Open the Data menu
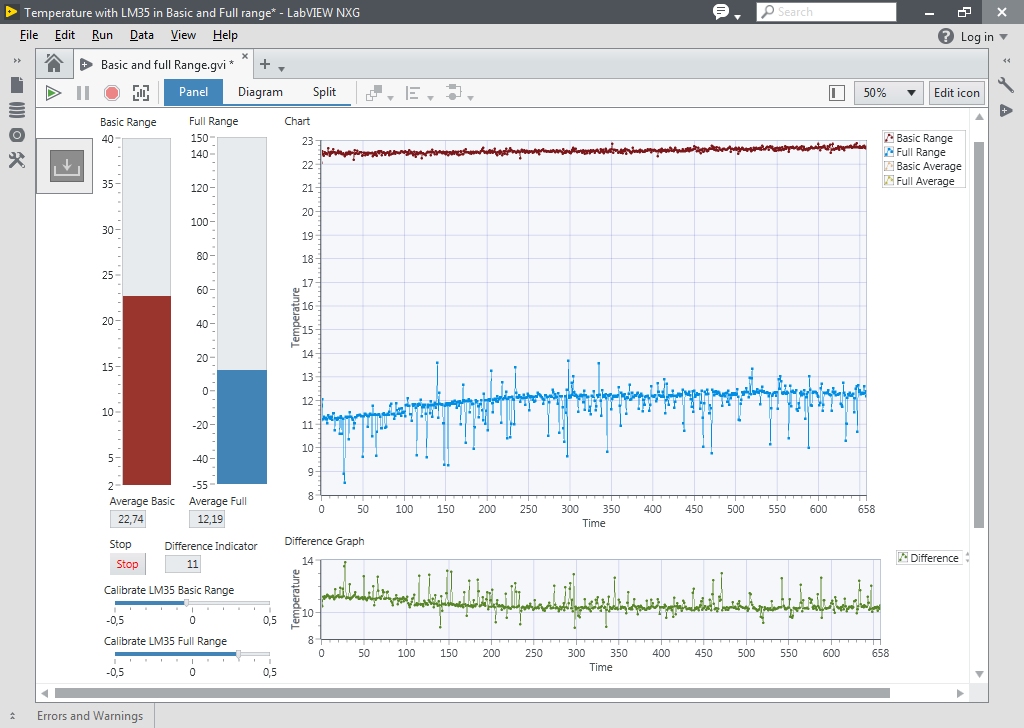Viewport: 1024px width, 728px height. coord(142,35)
